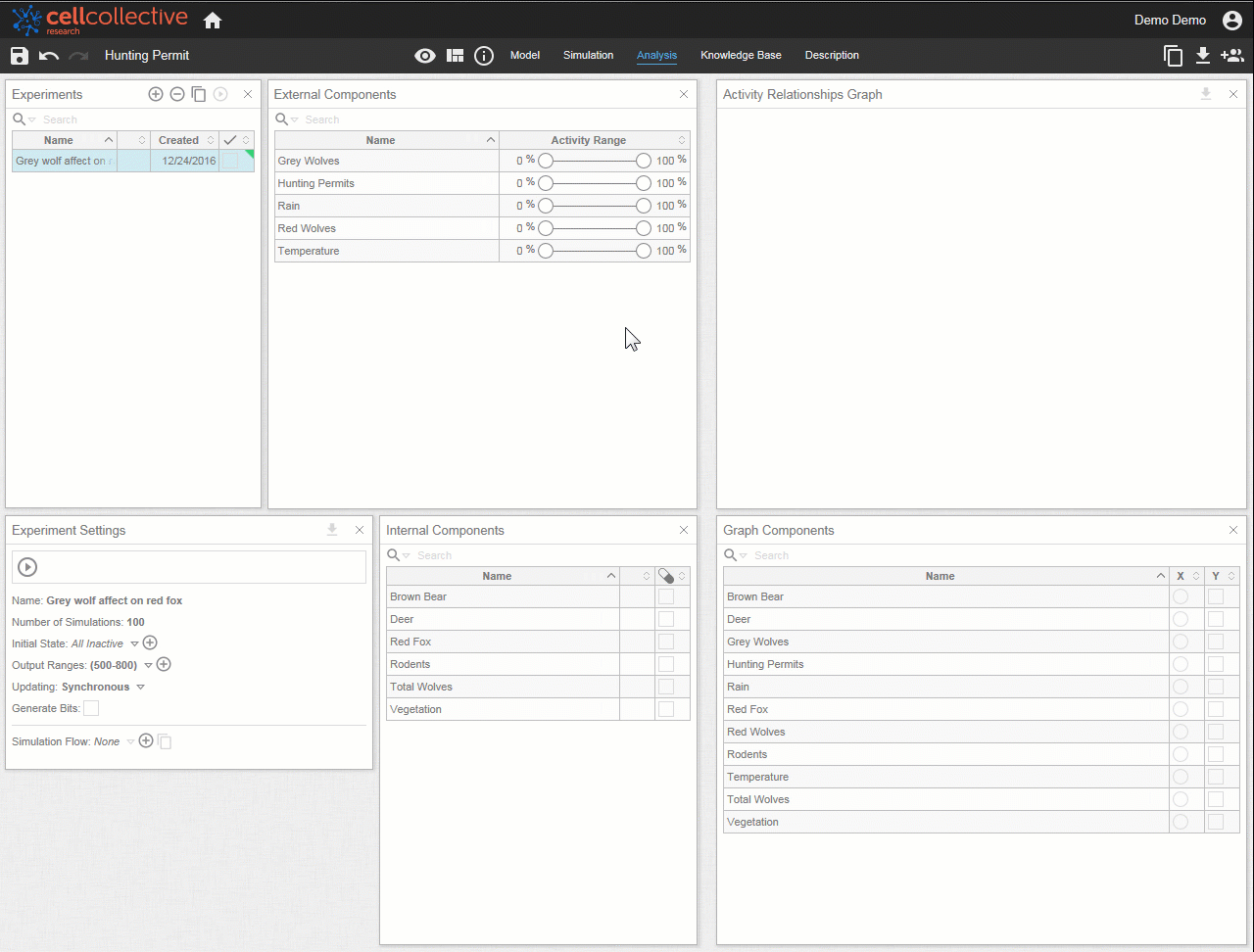1254x952 pixels.
Task: Expand Experiments search filter arrow
Action: [x=32, y=119]
